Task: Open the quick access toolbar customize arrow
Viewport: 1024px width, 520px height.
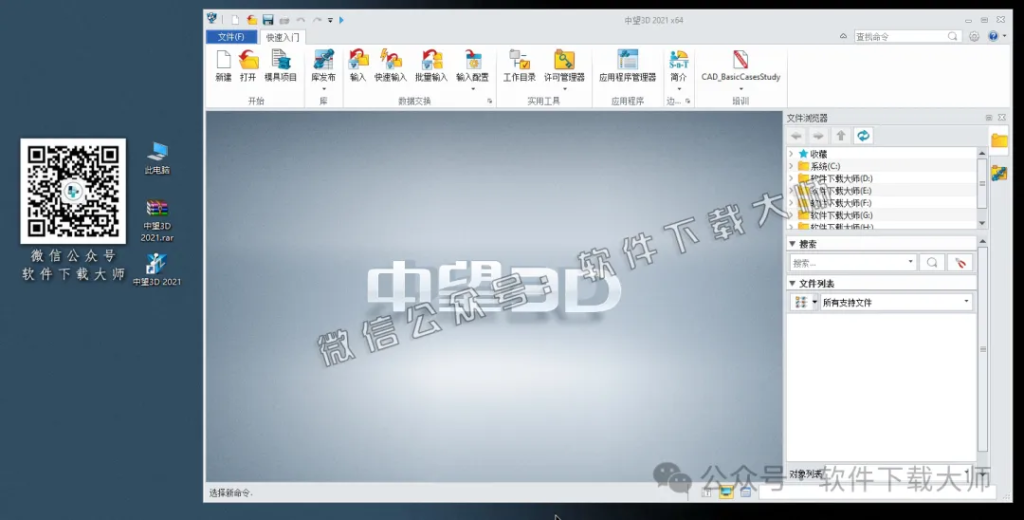Action: [330, 20]
